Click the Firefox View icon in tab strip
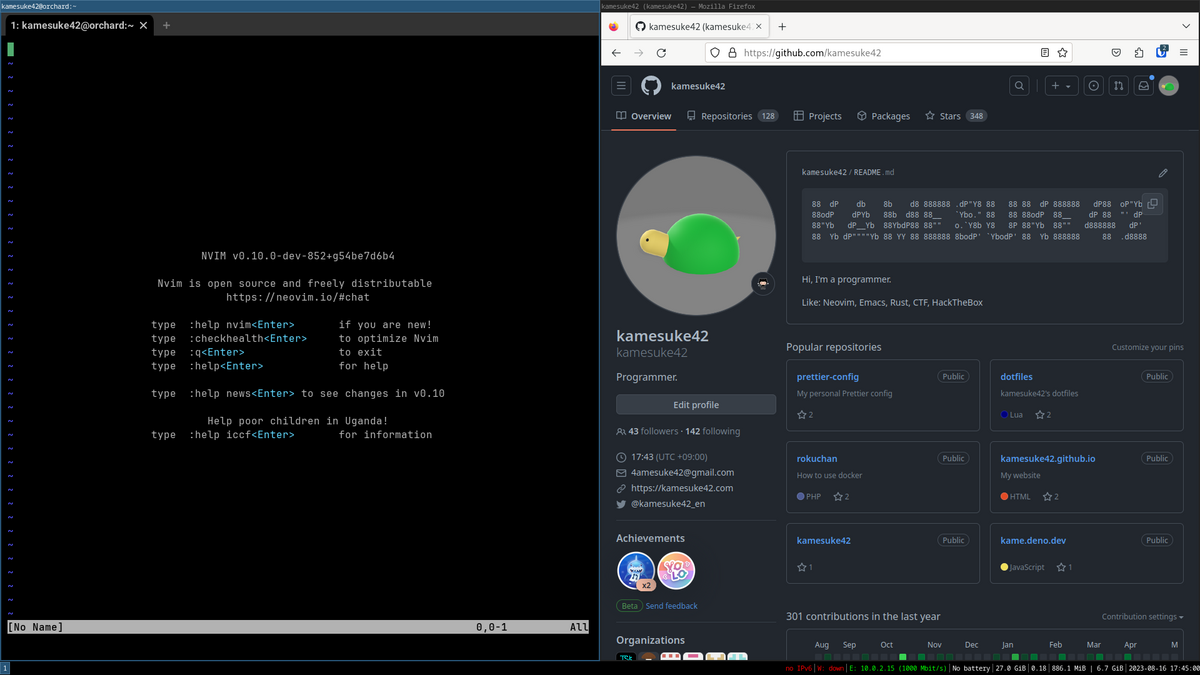 coord(613,26)
